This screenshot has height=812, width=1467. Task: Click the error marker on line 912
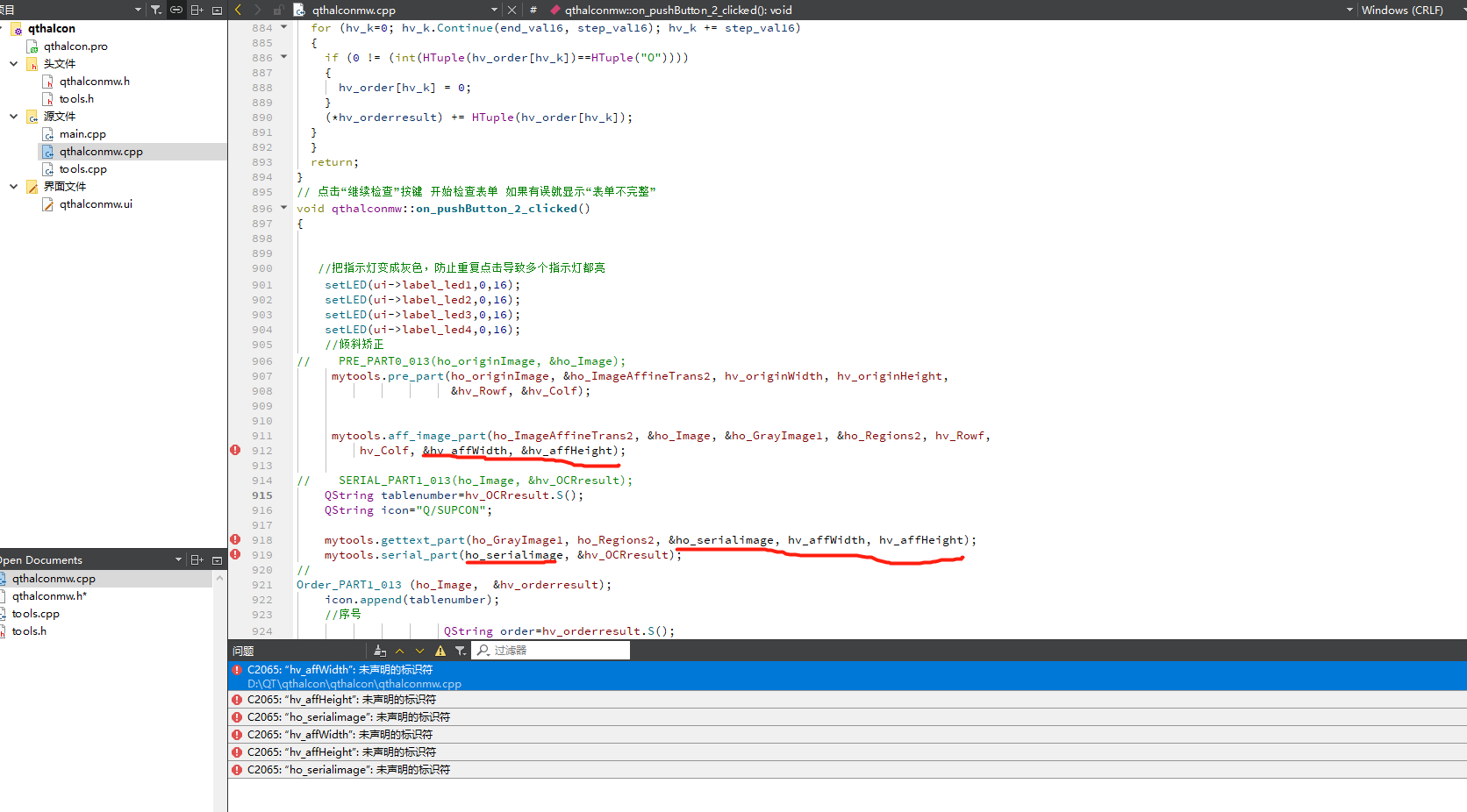point(235,450)
